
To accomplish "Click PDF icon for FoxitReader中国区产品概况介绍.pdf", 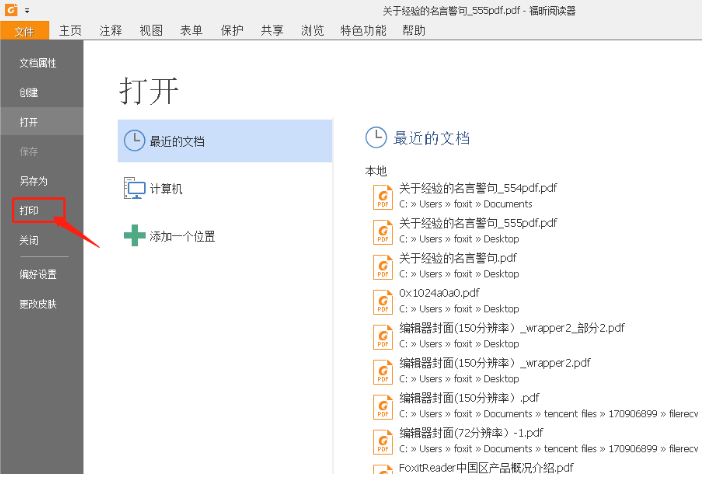I will pos(383,470).
